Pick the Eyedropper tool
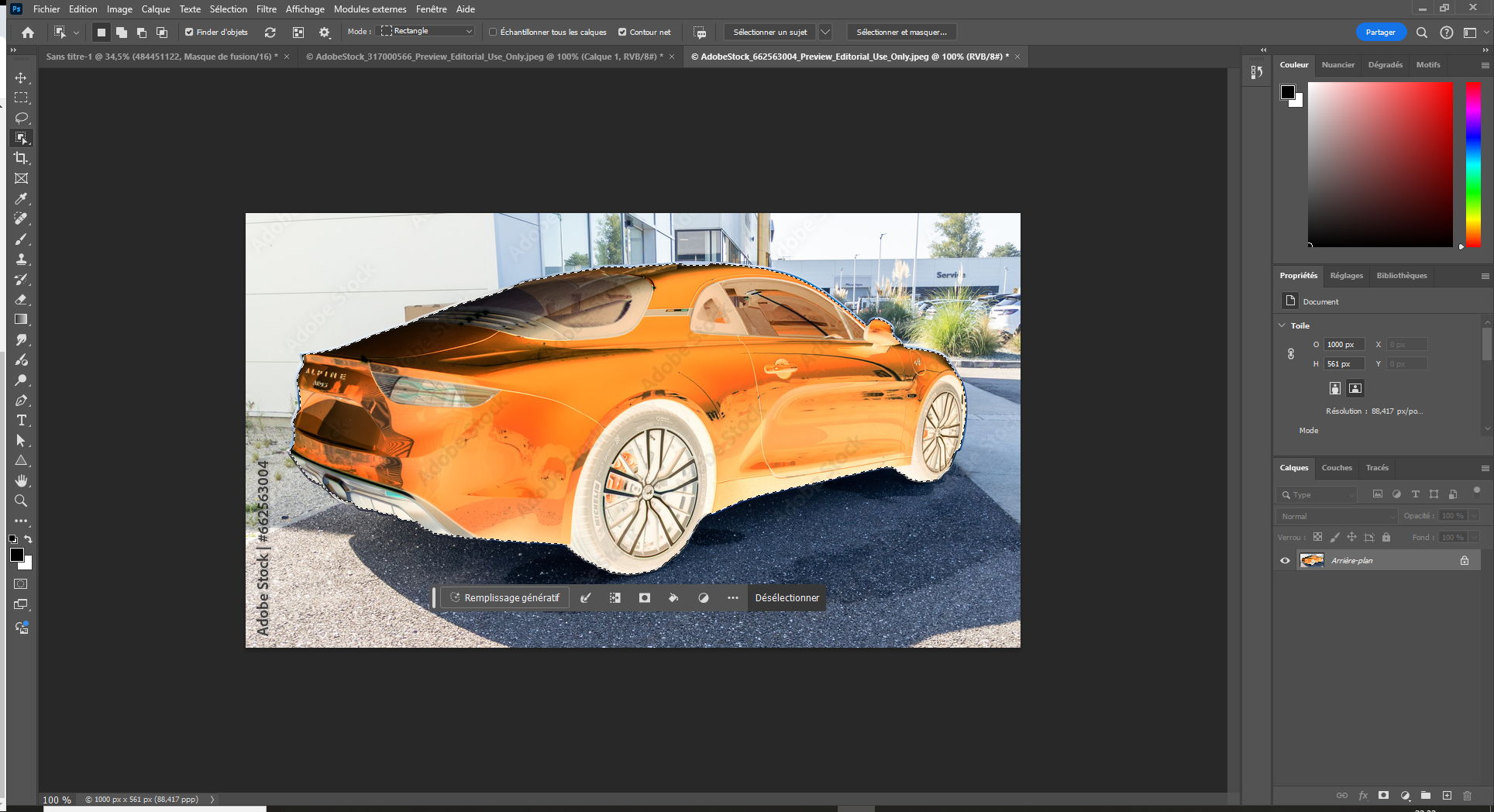 [21, 198]
